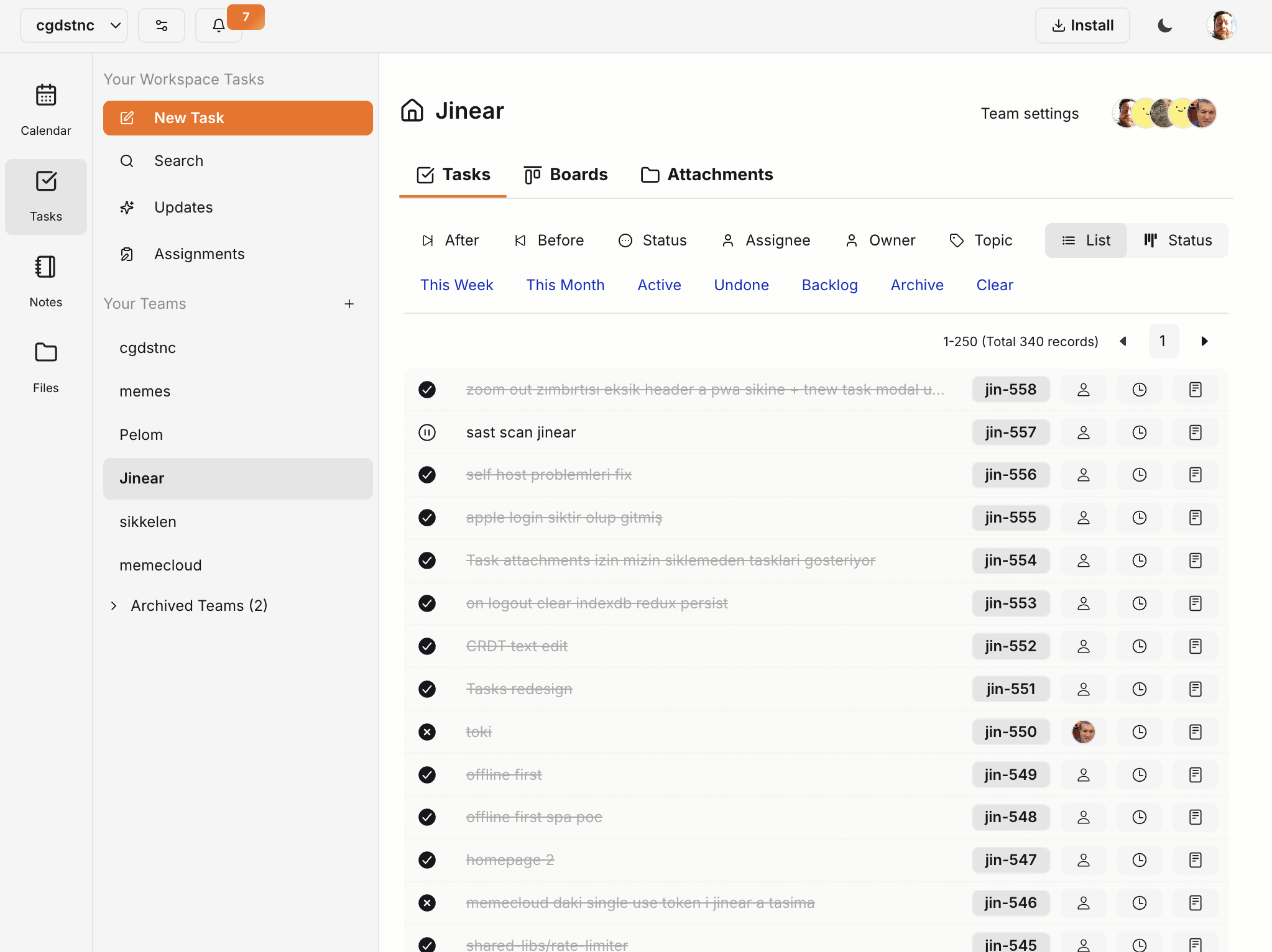Switch to the Attachments tab

[707, 175]
